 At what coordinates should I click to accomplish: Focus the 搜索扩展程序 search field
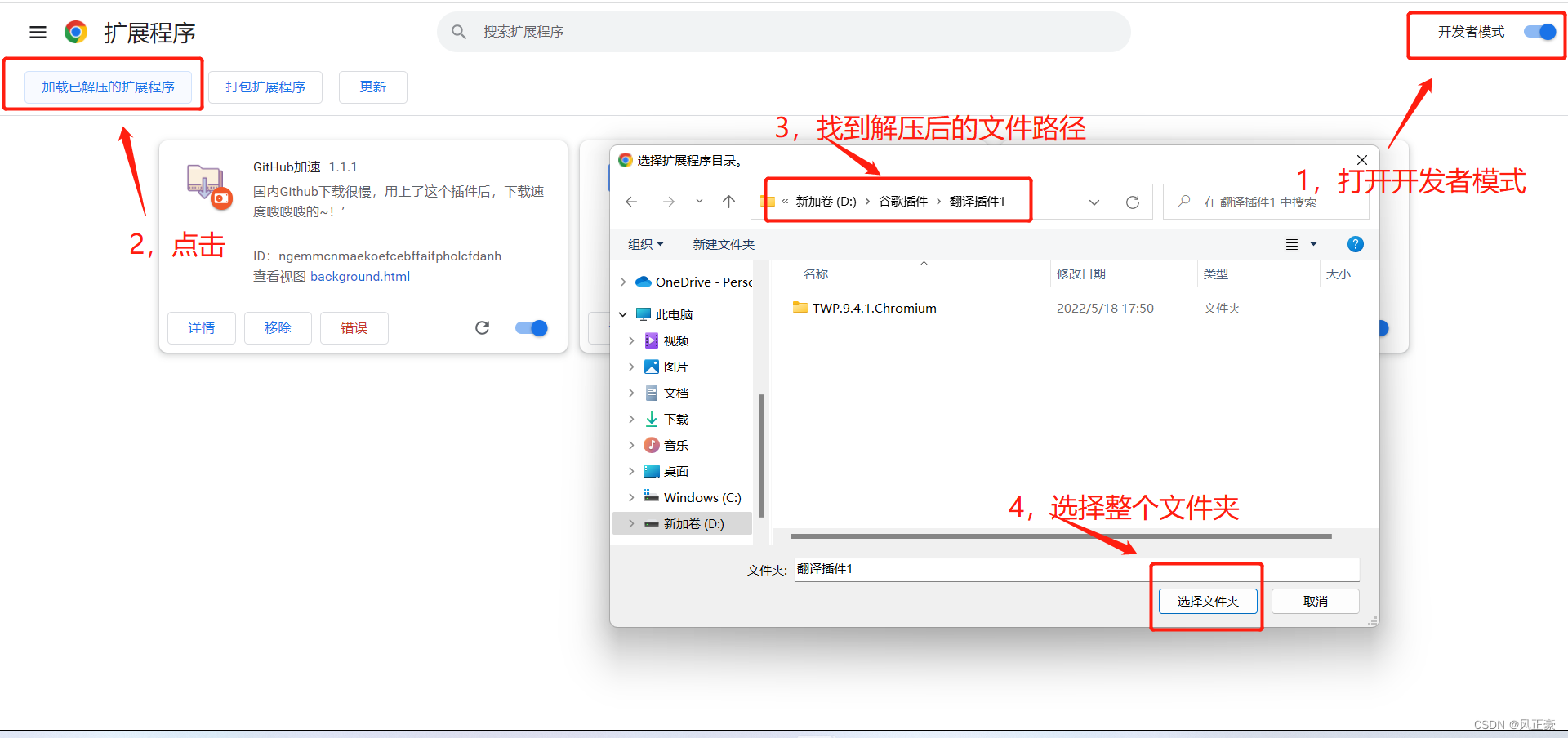coord(784,32)
